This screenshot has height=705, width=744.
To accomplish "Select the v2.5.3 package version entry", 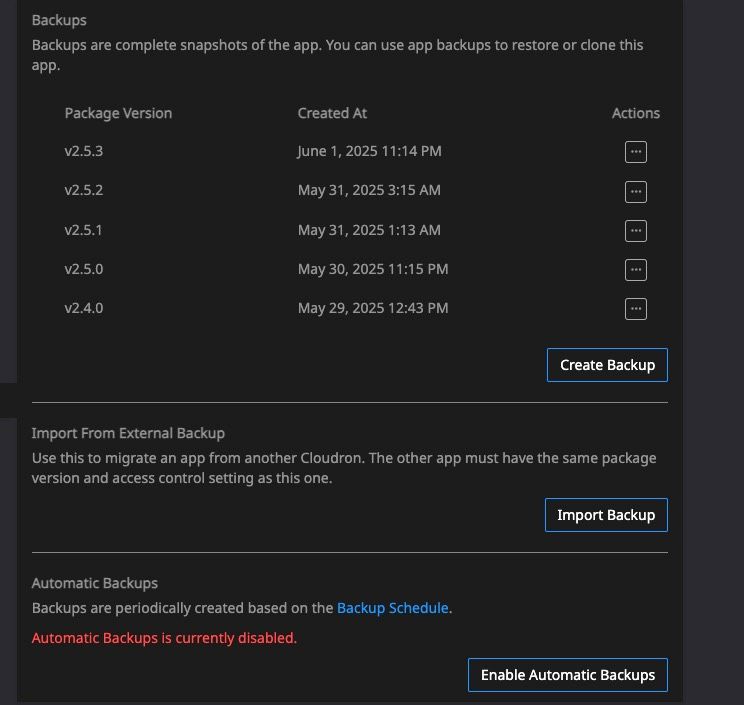I will 84,151.
